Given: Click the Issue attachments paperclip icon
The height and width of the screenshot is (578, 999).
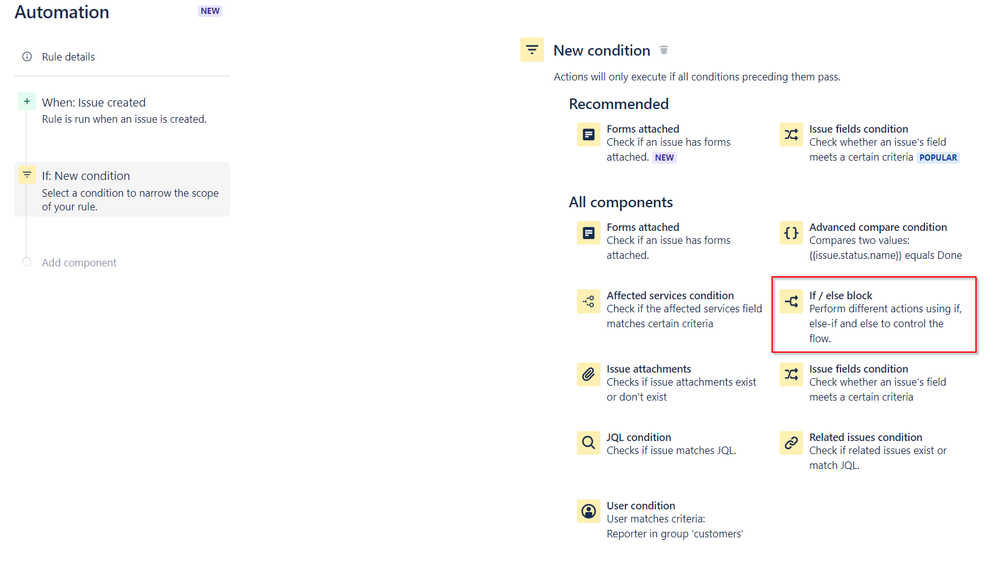Looking at the screenshot, I should tap(589, 375).
